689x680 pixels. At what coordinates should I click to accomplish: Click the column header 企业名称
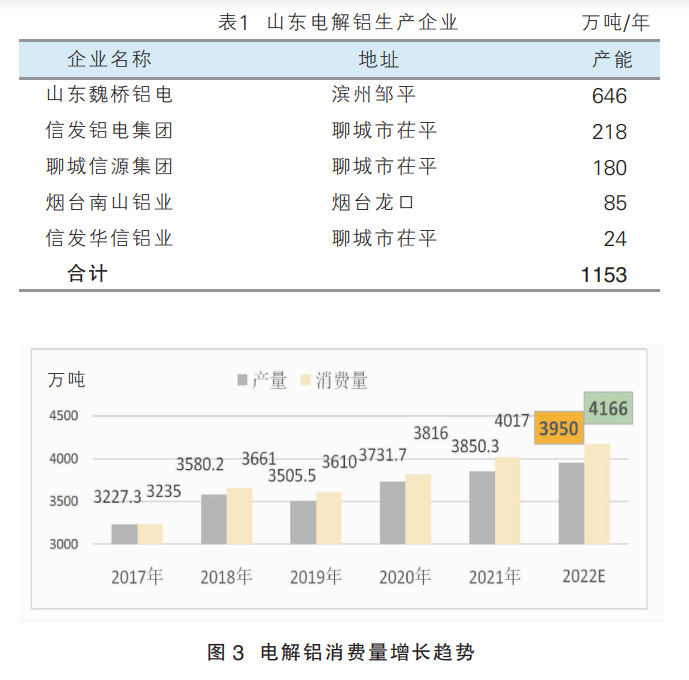tap(109, 59)
